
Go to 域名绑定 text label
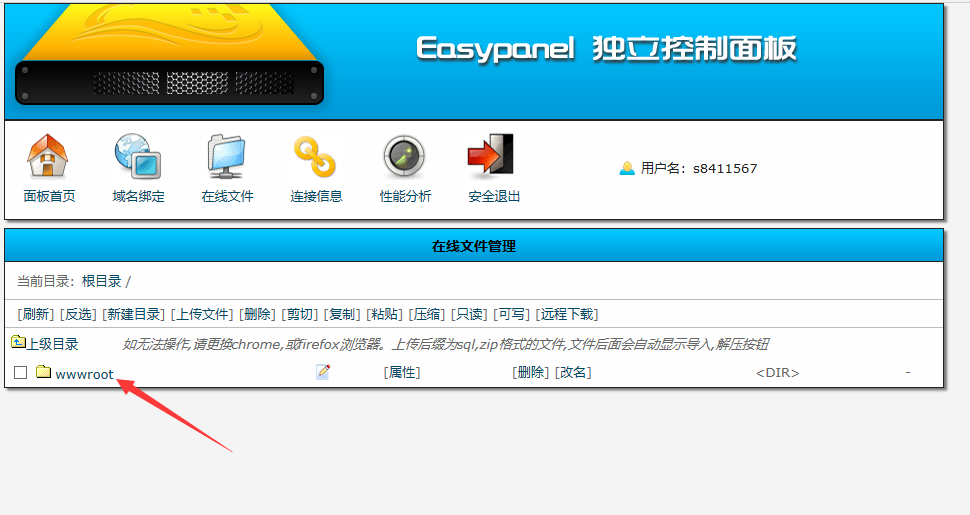coord(139,196)
